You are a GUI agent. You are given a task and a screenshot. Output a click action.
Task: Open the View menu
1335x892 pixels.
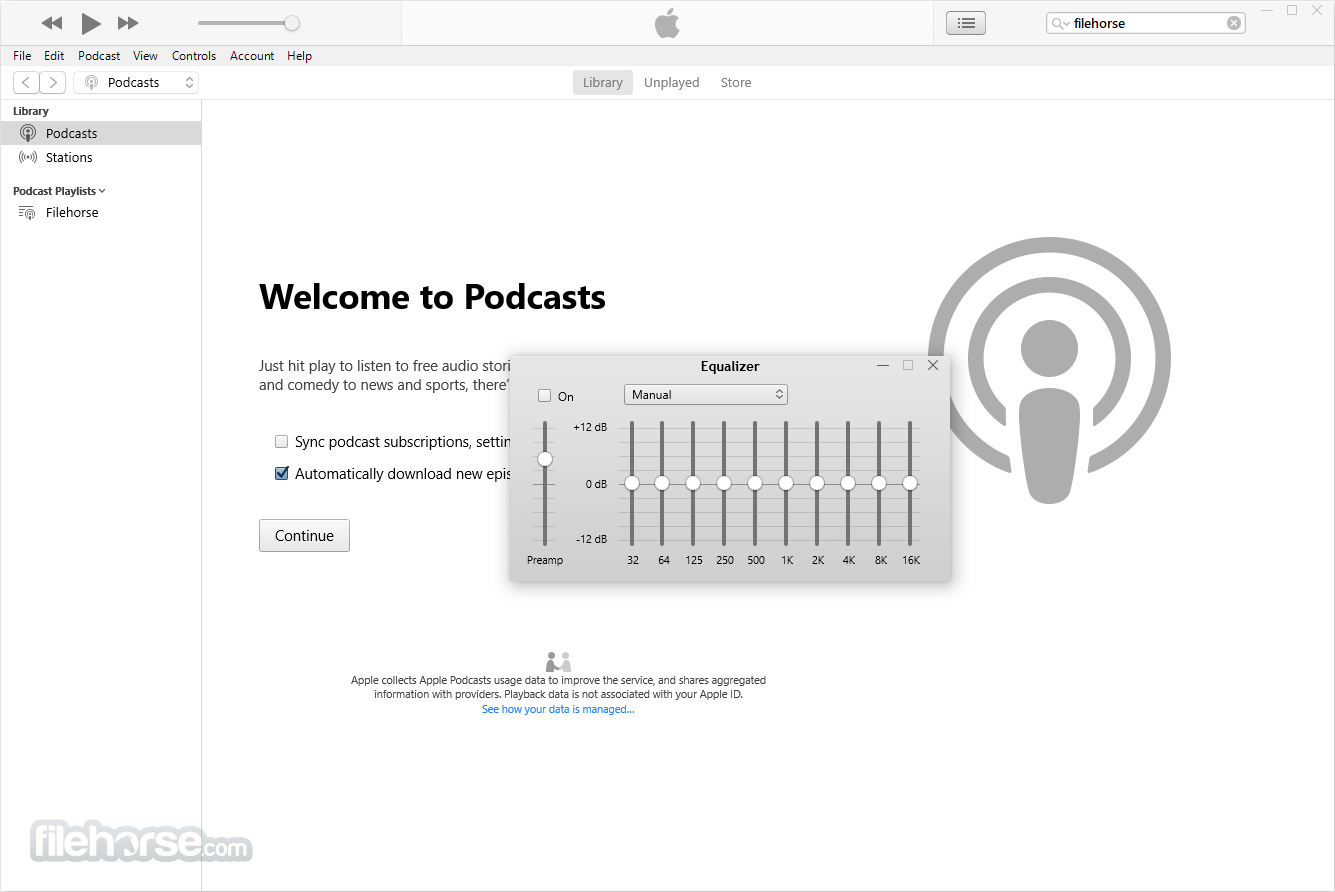(x=145, y=56)
